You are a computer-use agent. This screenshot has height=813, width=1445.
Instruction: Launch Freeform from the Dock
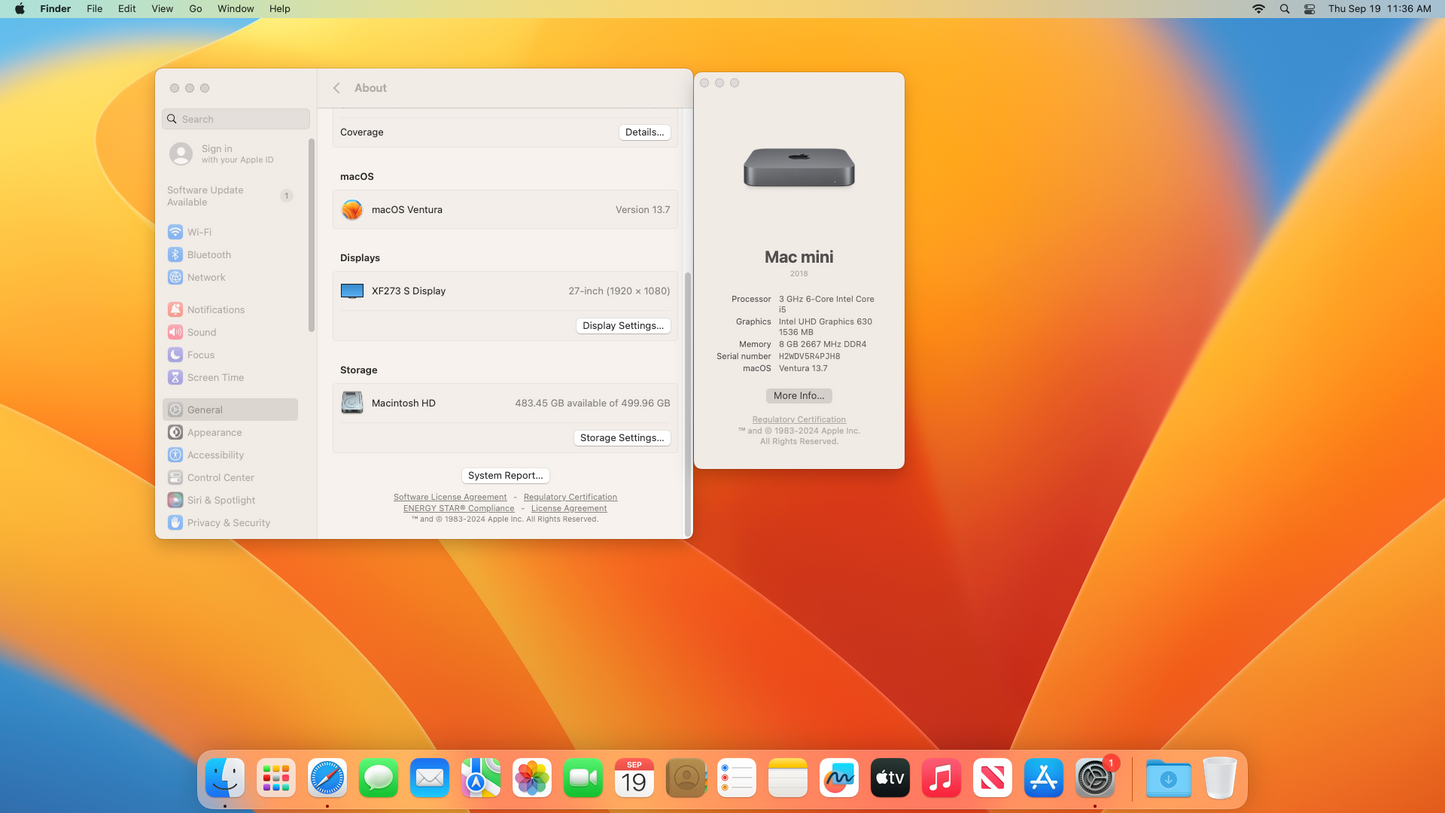pos(838,778)
